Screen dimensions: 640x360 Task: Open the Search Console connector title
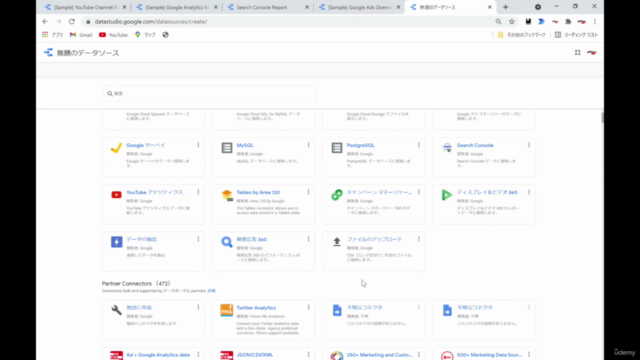coord(475,145)
